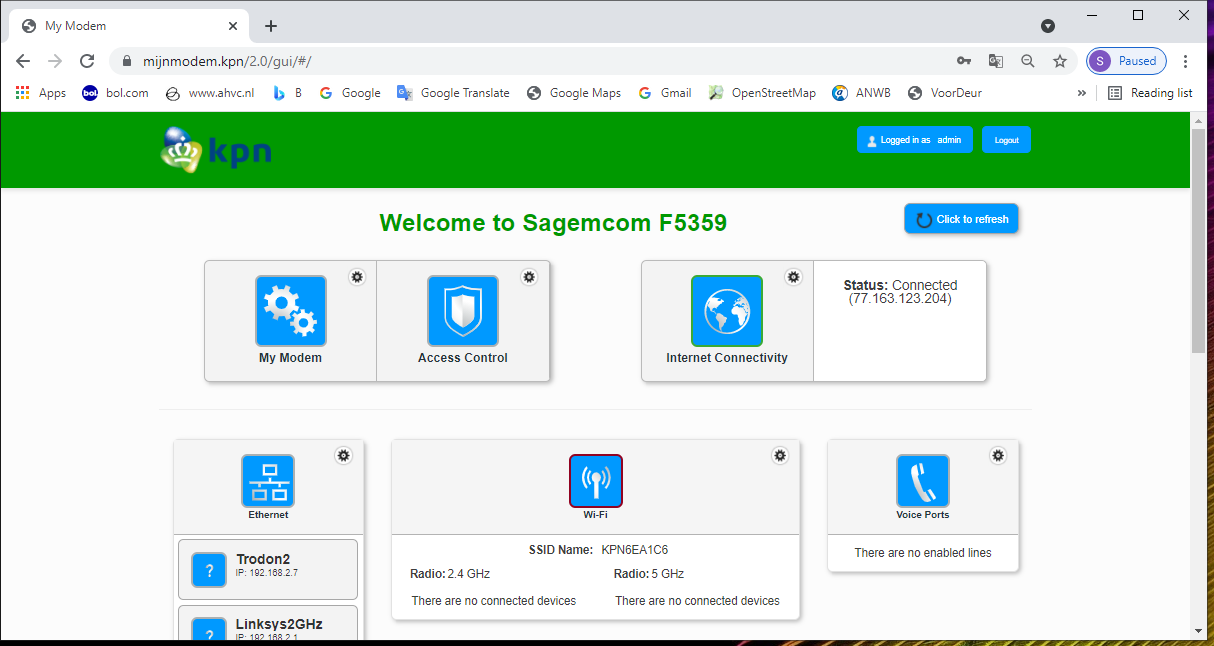The height and width of the screenshot is (646, 1214).
Task: Open the tab search dropdown arrow
Action: pos(1048,26)
